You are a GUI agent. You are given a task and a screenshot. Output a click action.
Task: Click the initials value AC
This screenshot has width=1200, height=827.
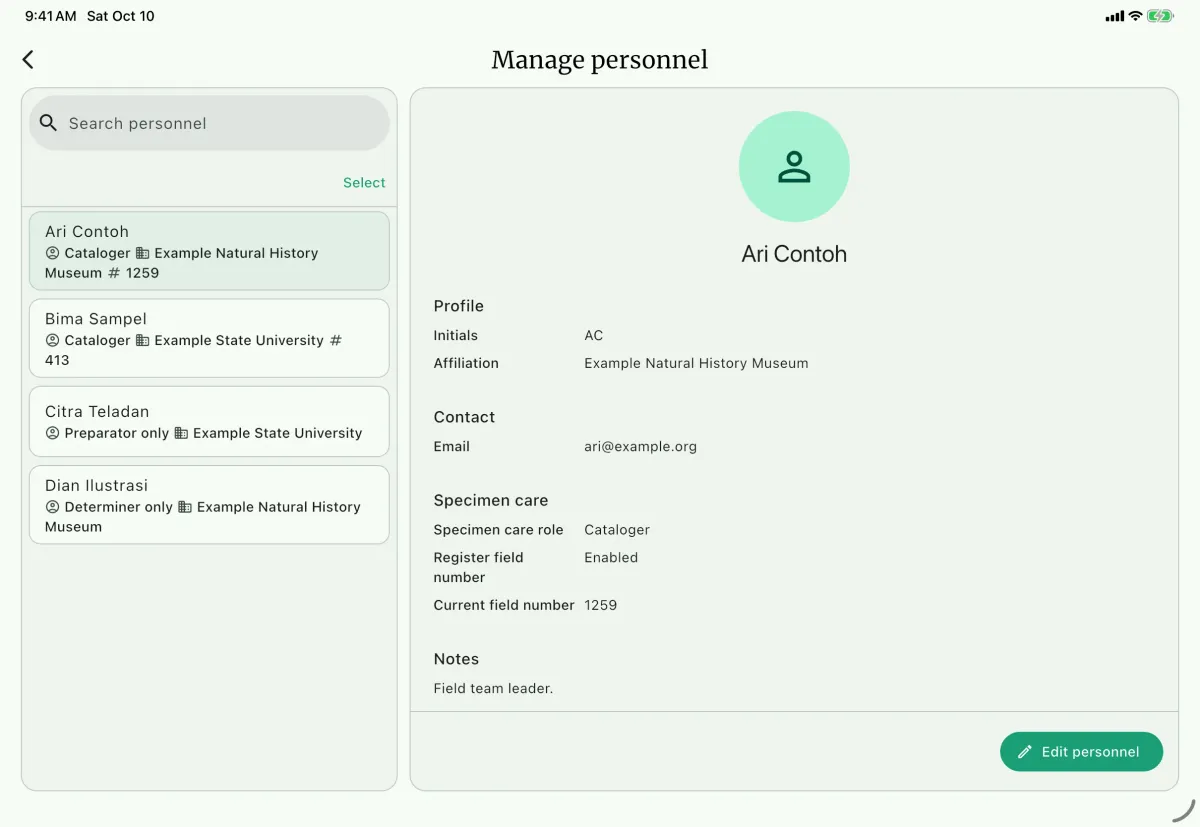point(594,336)
